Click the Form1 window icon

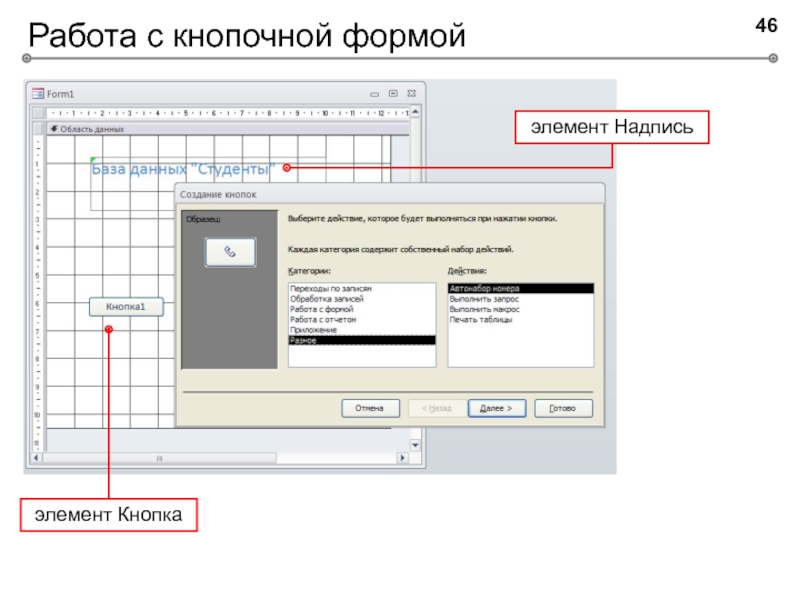click(38, 92)
